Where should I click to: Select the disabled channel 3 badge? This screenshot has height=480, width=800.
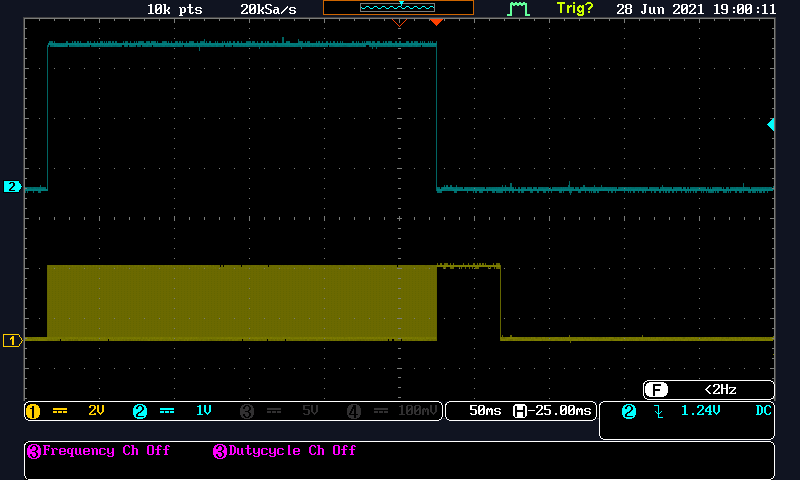[247, 411]
